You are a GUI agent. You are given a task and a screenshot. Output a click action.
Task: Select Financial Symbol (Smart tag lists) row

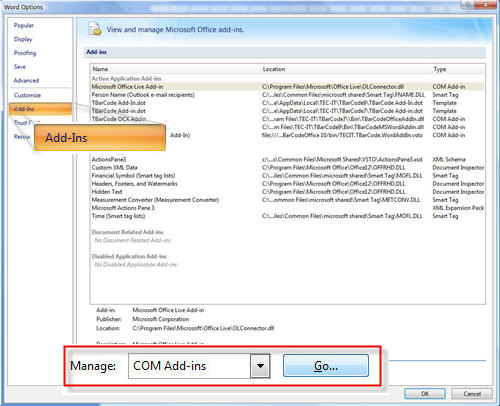click(287, 176)
